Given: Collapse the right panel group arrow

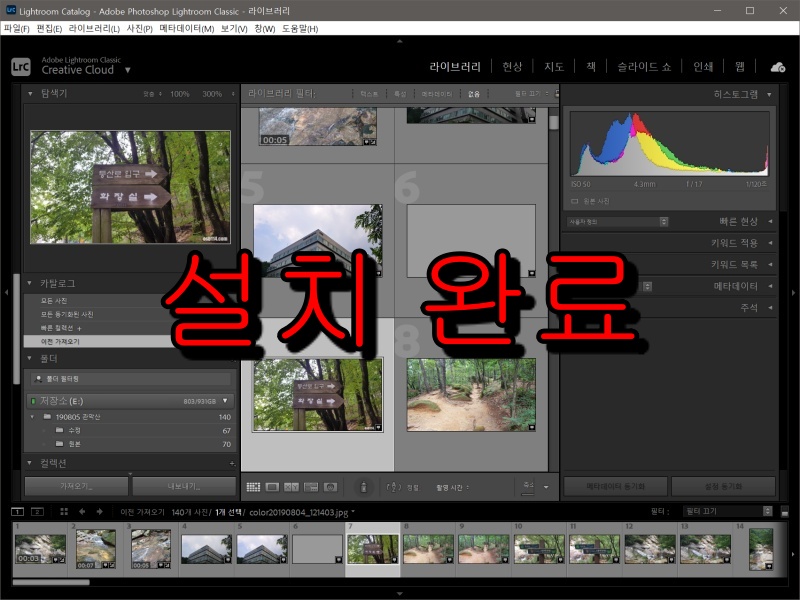Looking at the screenshot, I should coord(793,292).
